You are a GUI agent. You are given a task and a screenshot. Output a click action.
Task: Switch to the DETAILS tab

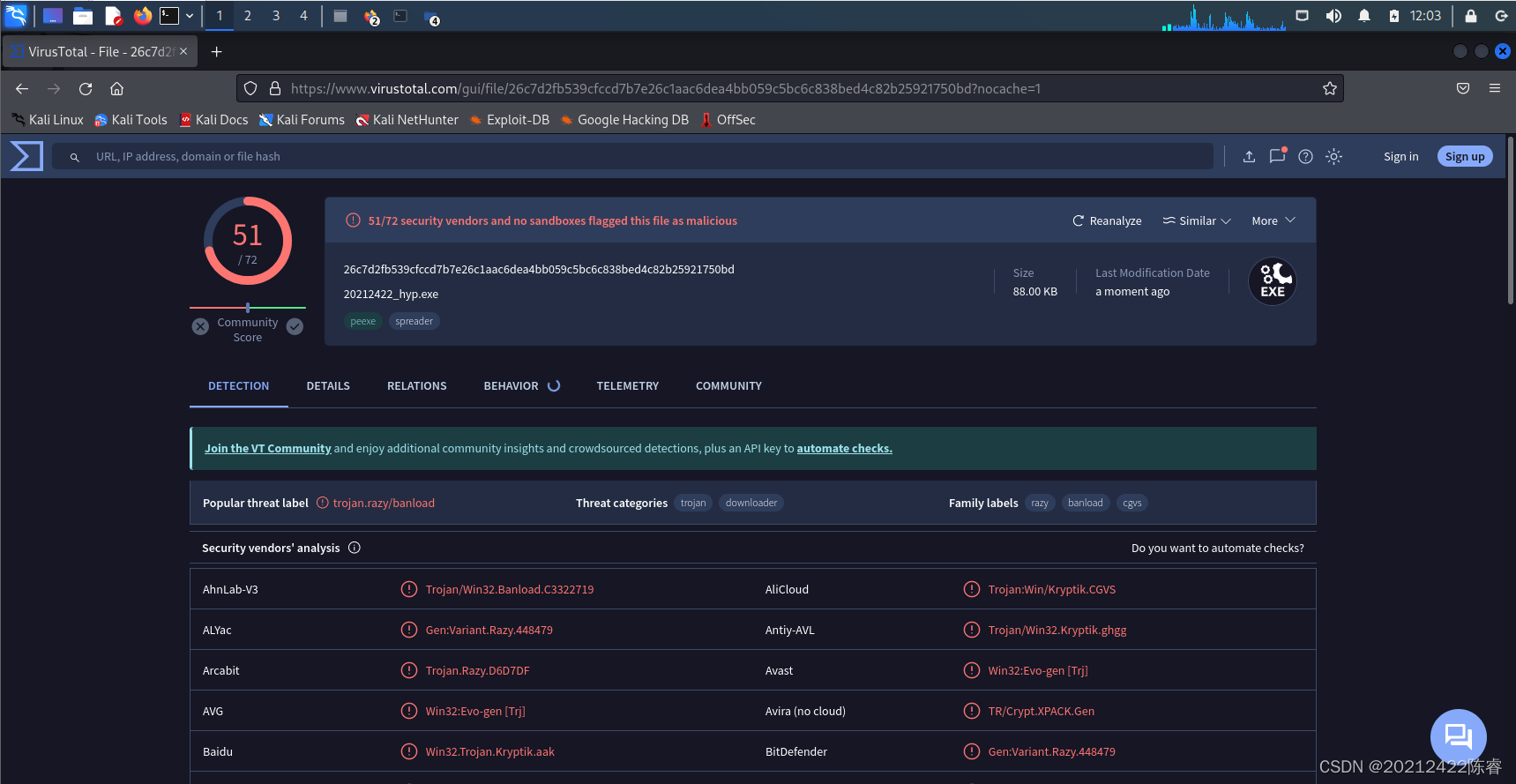point(328,386)
